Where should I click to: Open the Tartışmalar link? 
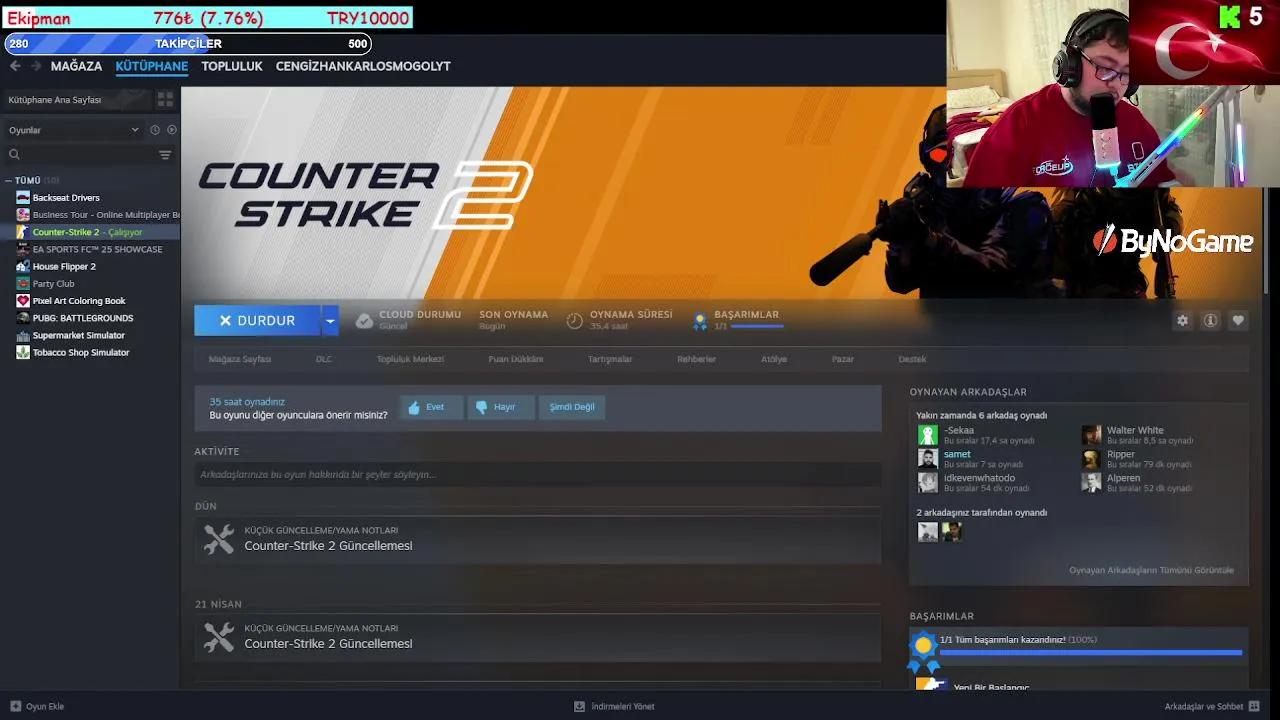610,359
